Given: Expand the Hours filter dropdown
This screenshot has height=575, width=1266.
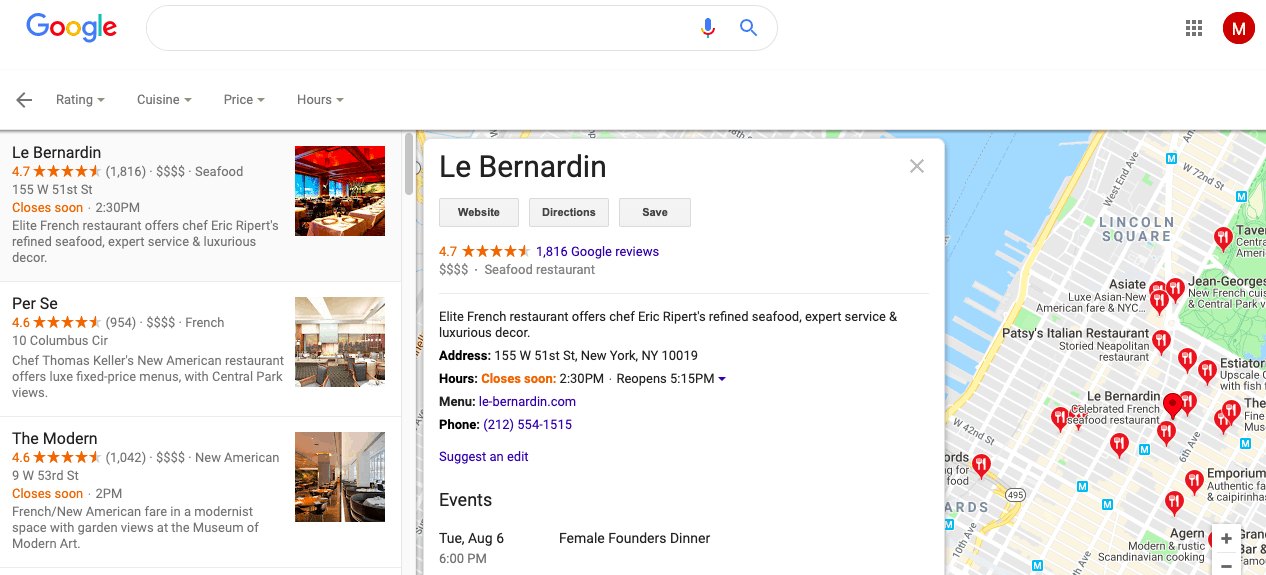Looking at the screenshot, I should 320,100.
